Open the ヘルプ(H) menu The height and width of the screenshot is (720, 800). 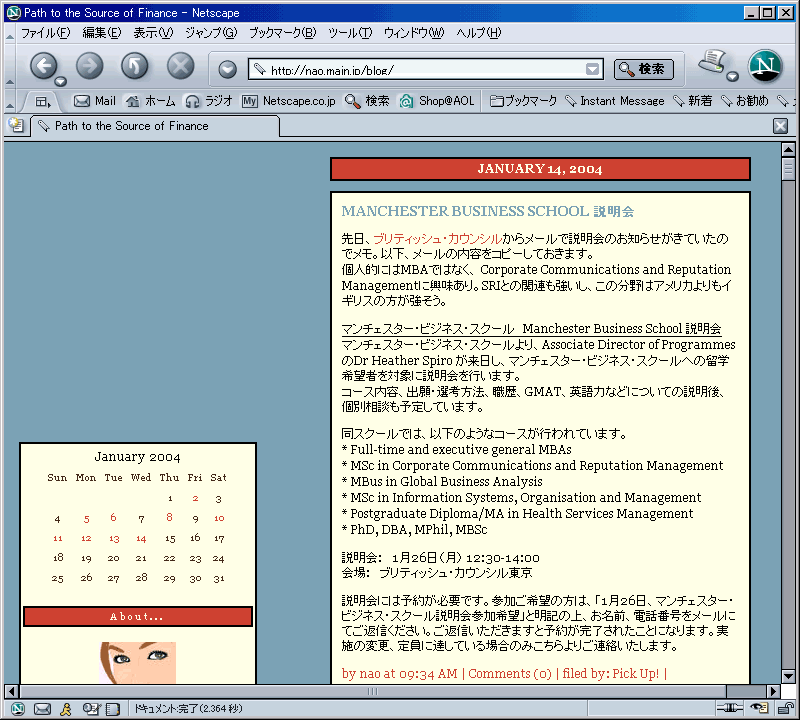click(x=479, y=33)
